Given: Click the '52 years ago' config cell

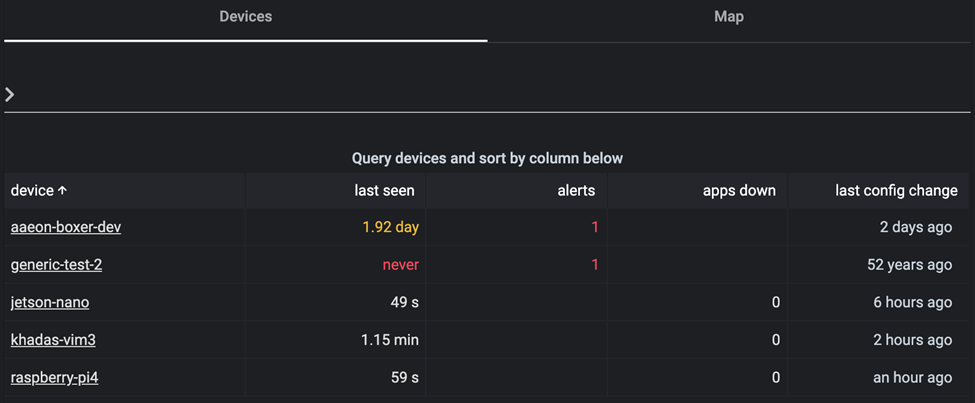Looking at the screenshot, I should click(x=910, y=265).
